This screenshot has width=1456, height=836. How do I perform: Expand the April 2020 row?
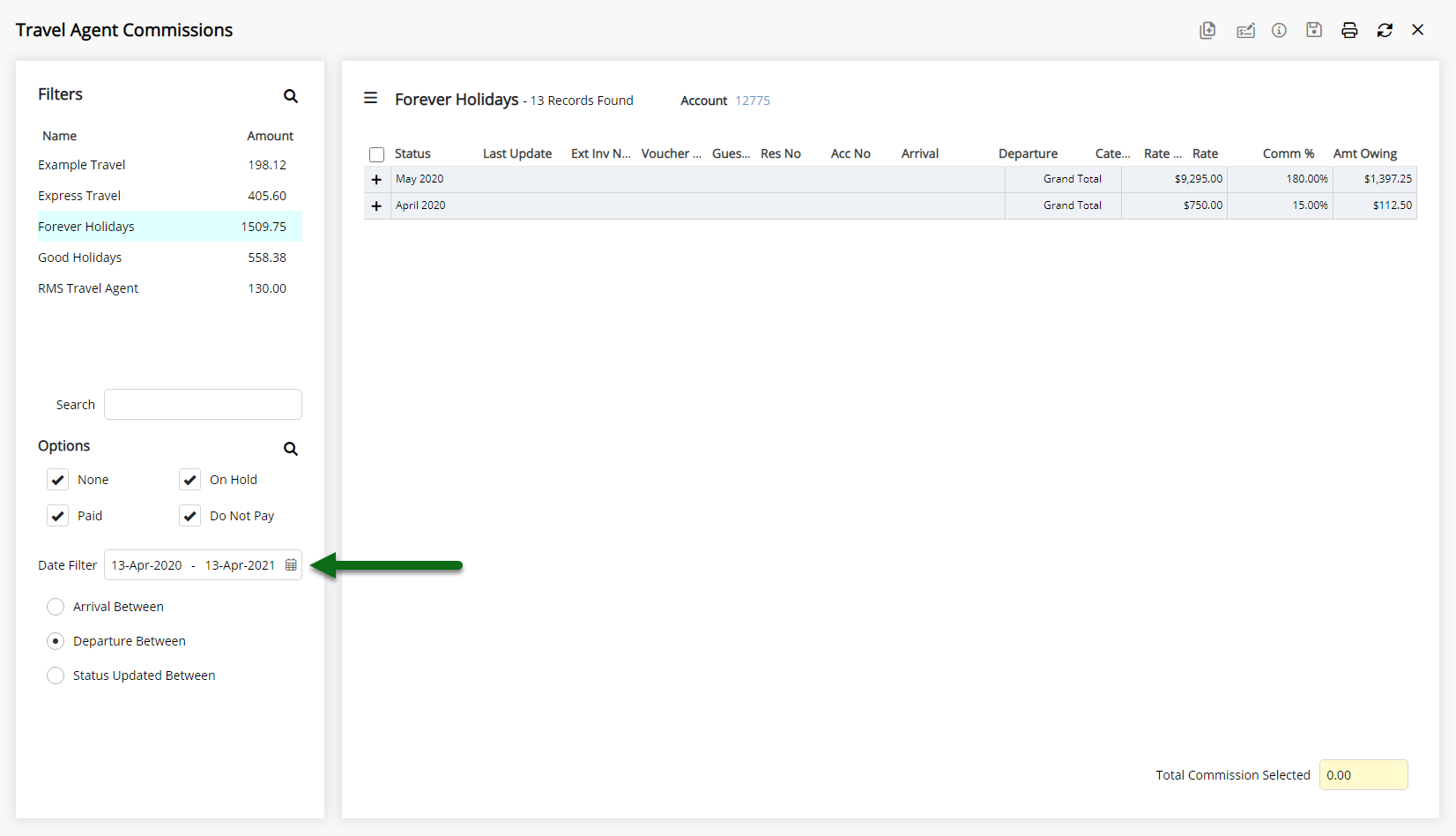tap(376, 205)
